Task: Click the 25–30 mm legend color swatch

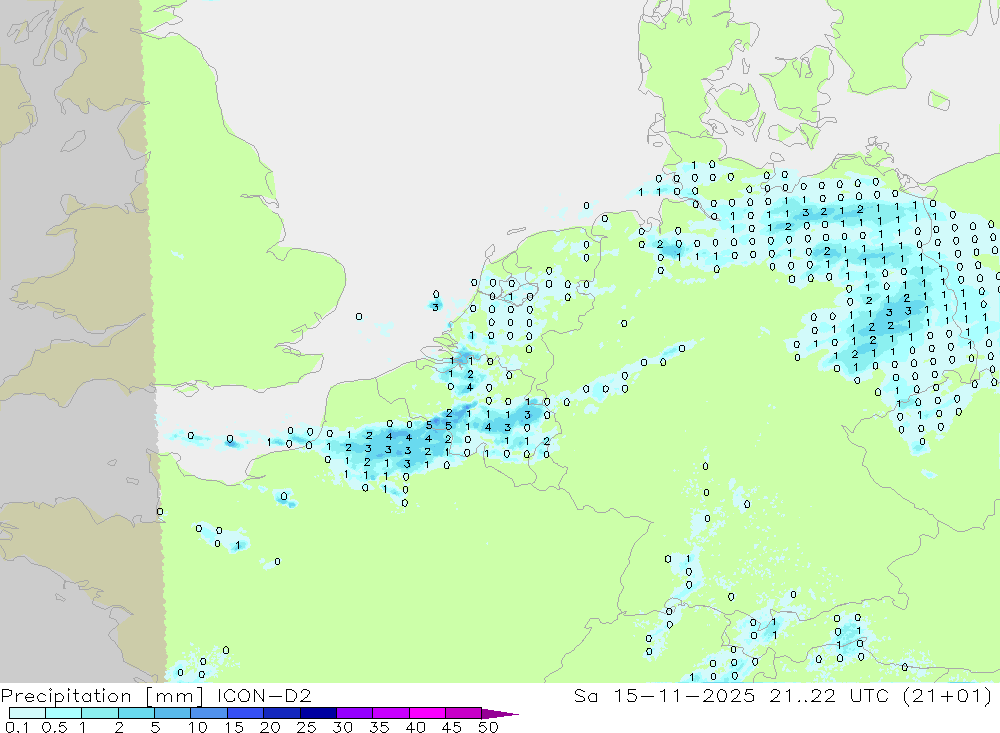Action: coord(318,713)
